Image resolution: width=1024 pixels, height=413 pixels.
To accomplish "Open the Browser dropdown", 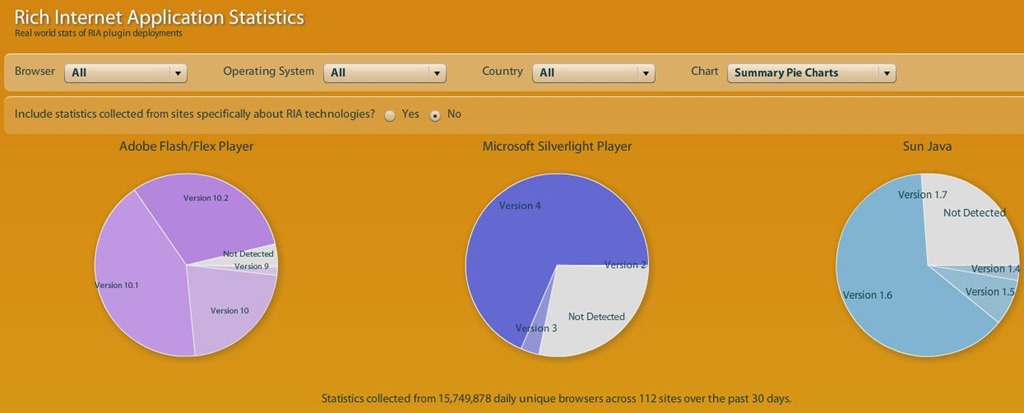I will point(126,73).
